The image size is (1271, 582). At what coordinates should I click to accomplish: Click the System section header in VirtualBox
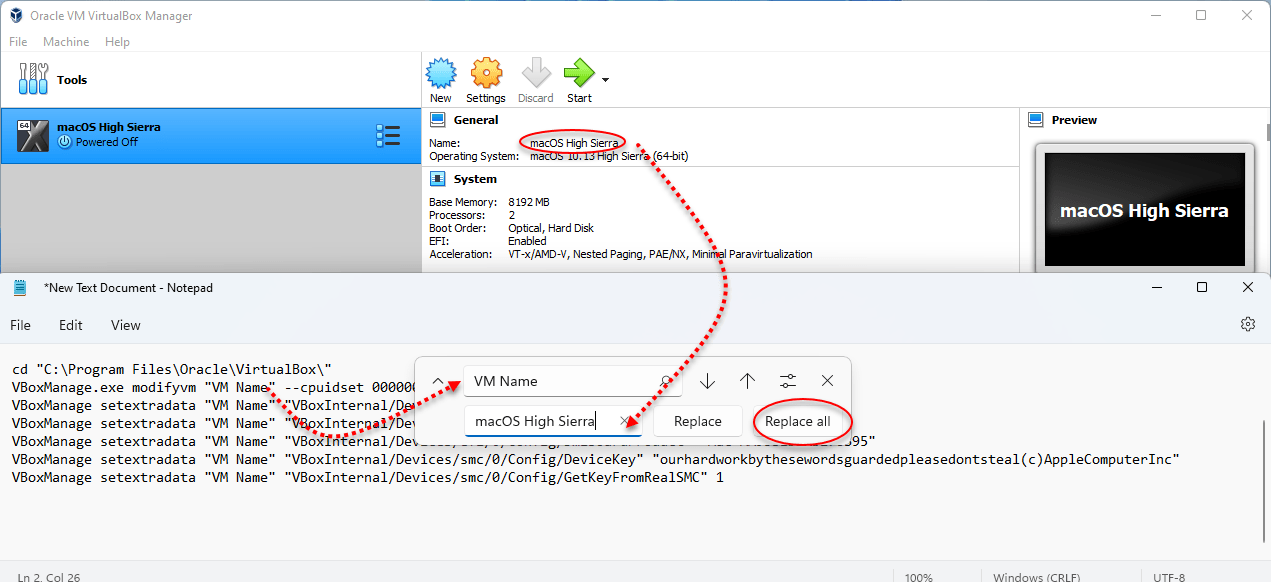(475, 179)
